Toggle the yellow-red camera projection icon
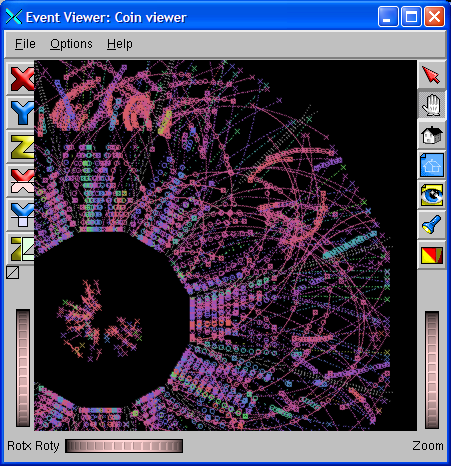 (x=431, y=255)
